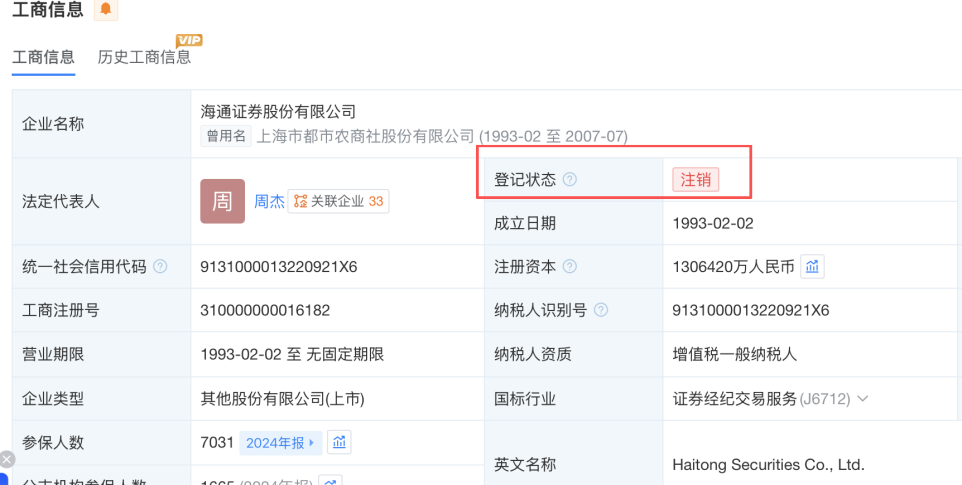The width and height of the screenshot is (962, 485).
Task: Click help icon beside 纳税人识别号
Action: click(601, 310)
